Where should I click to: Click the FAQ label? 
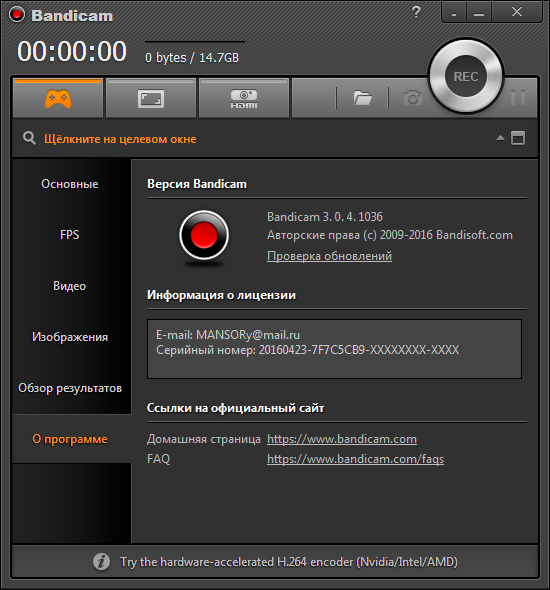pos(158,459)
